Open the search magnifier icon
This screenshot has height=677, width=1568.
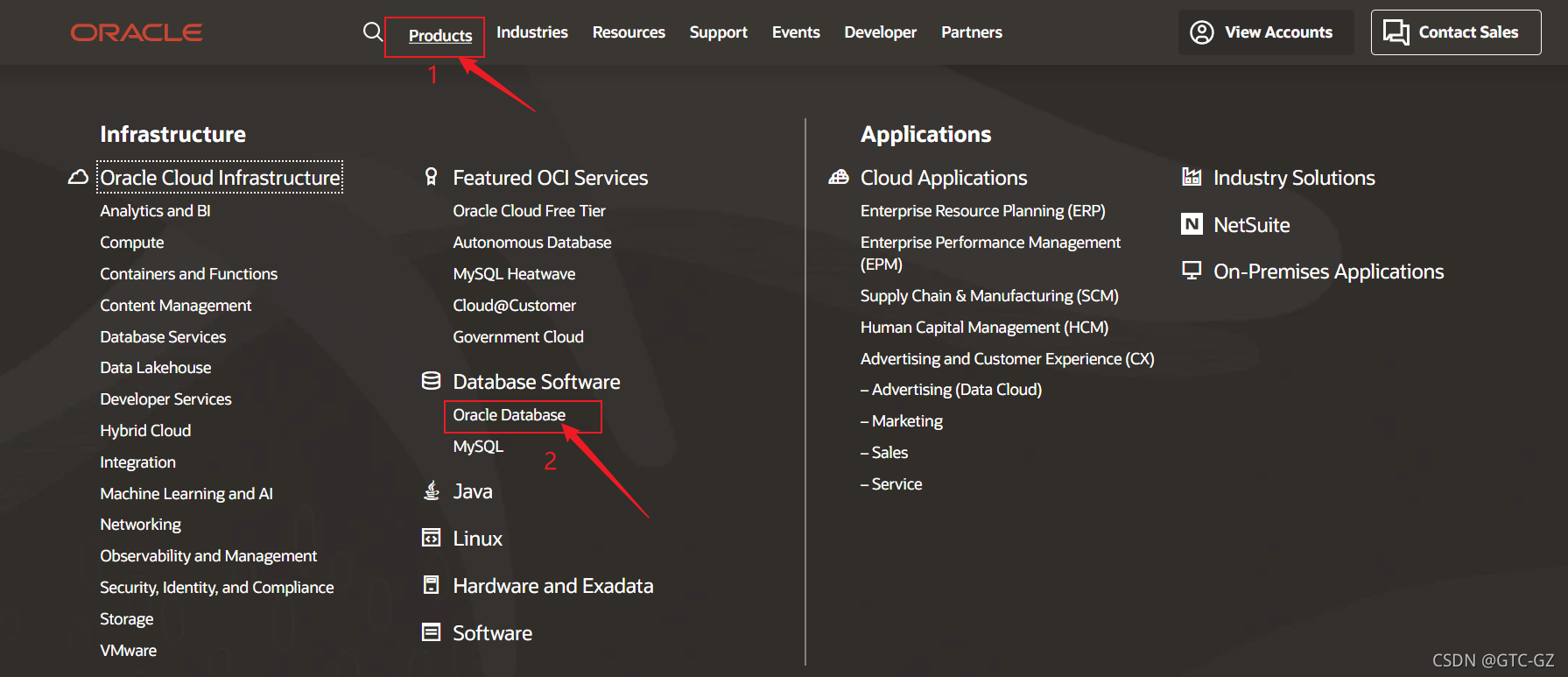click(x=373, y=32)
